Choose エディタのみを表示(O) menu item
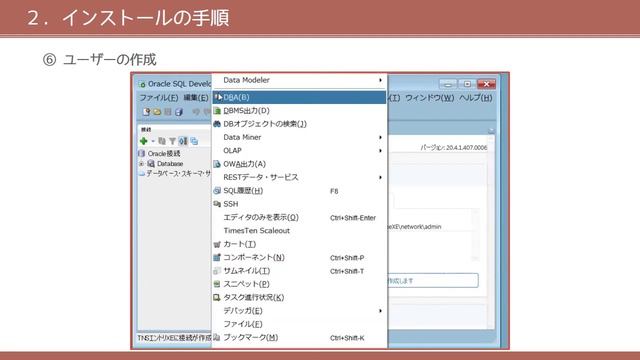Screen dimensions: 640x360 pos(299,217)
